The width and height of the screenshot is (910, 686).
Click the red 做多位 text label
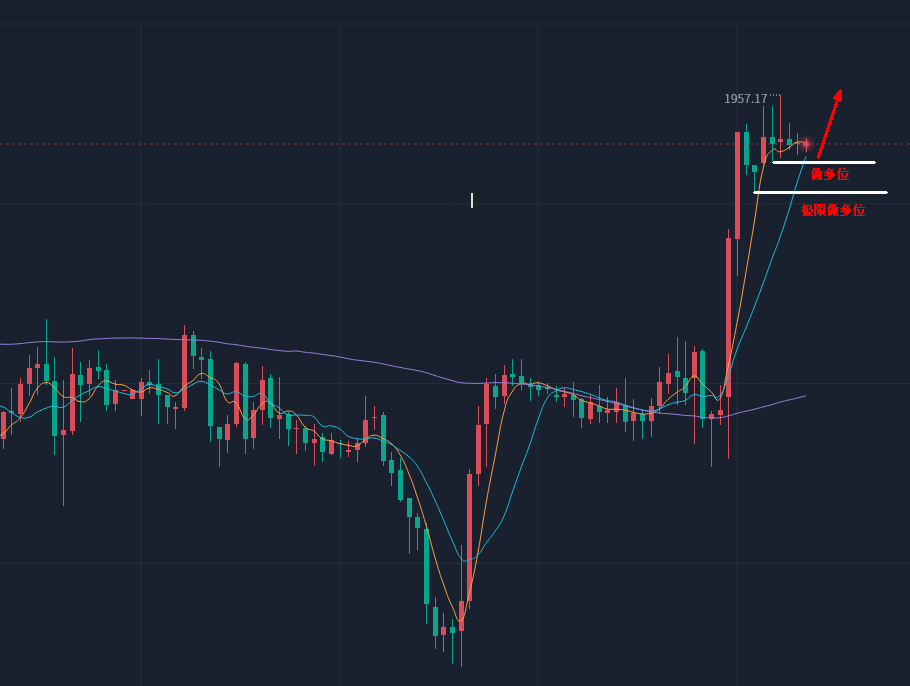coord(830,174)
